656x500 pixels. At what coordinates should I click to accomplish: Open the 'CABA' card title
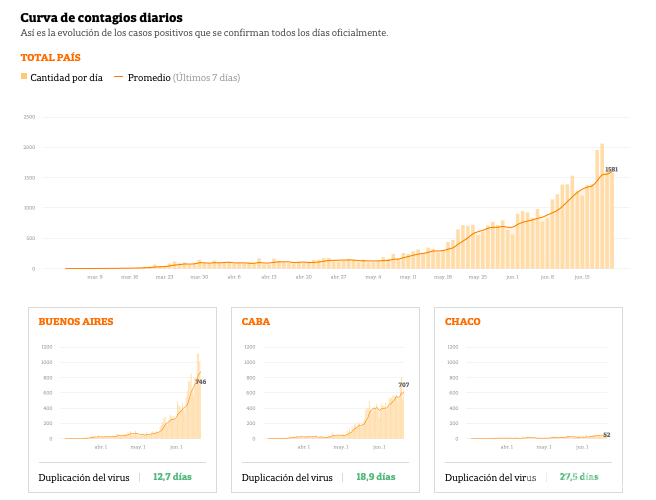click(x=256, y=322)
